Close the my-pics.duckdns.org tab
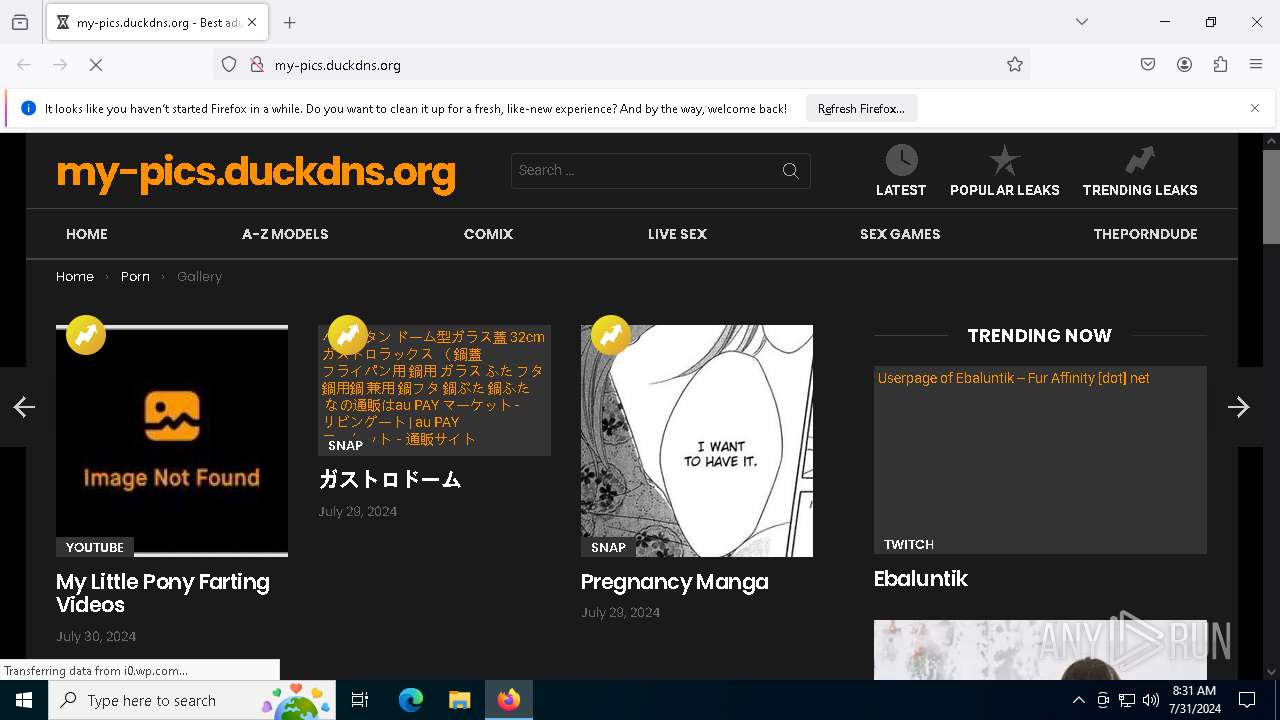The height and width of the screenshot is (720, 1280). [x=252, y=22]
